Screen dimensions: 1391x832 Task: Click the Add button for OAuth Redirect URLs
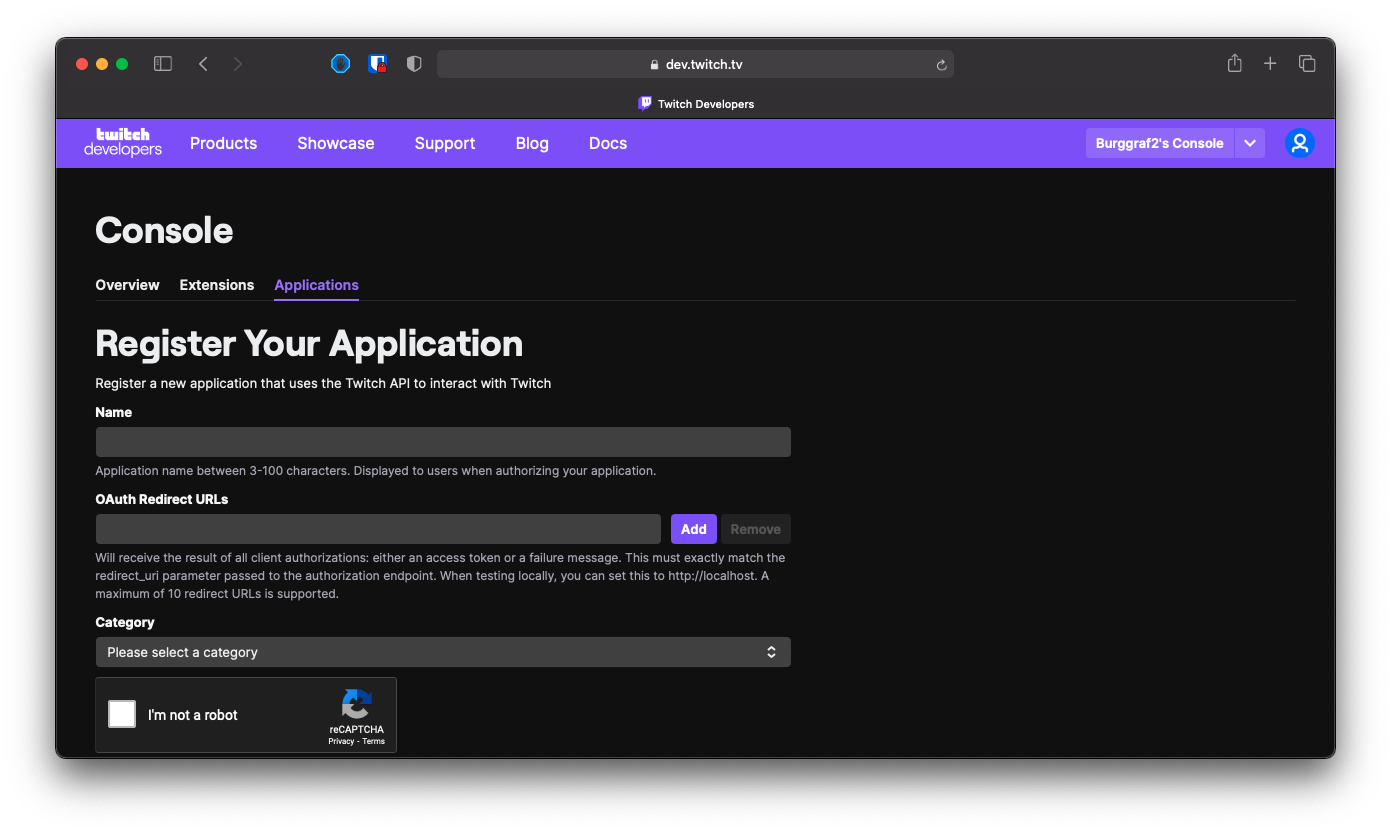(x=693, y=528)
